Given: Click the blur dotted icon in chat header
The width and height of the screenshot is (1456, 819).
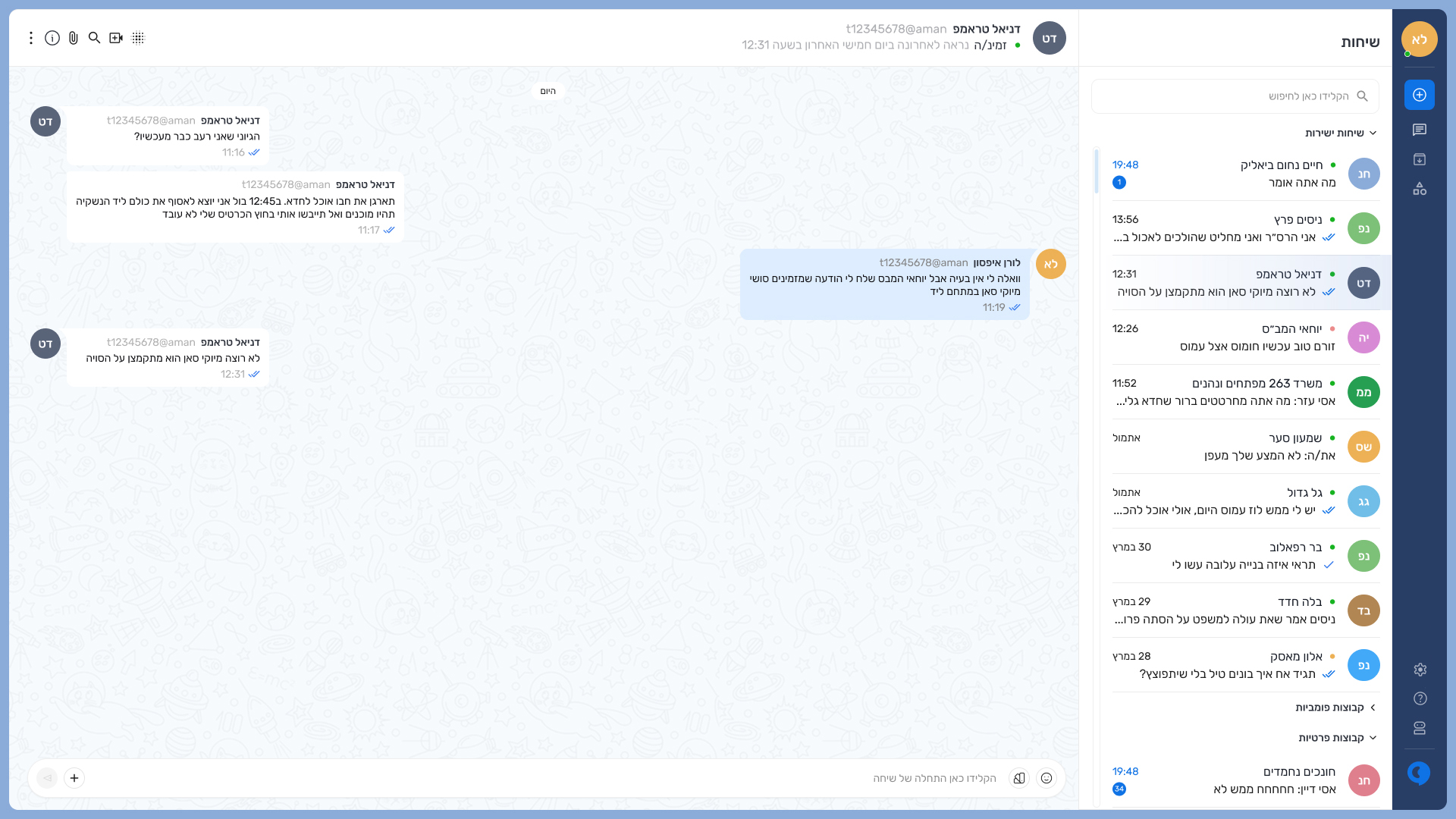Looking at the screenshot, I should tap(138, 38).
